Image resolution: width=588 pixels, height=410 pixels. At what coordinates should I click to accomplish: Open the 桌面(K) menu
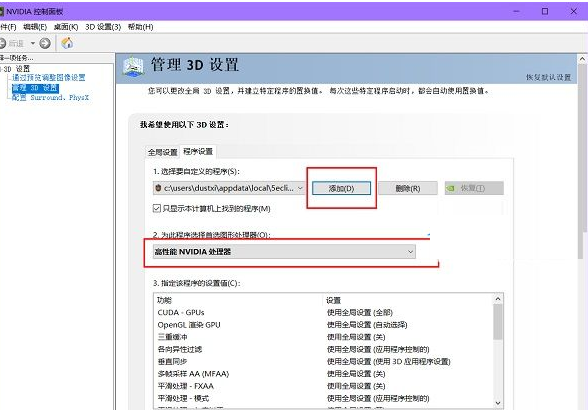tap(66, 27)
